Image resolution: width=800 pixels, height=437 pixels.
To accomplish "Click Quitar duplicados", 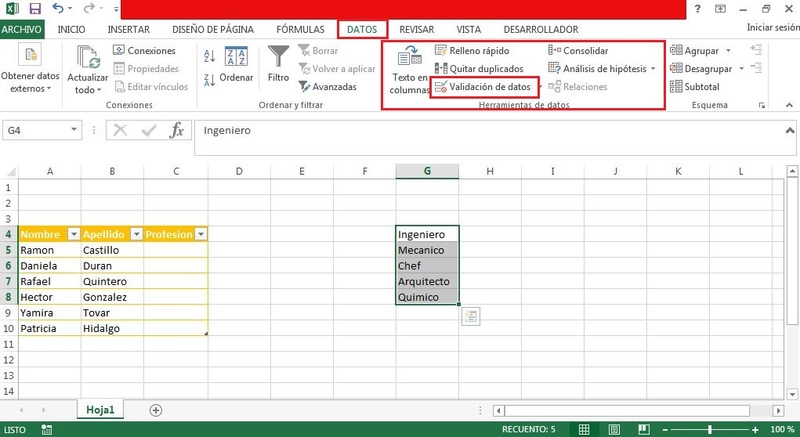I will click(x=479, y=68).
